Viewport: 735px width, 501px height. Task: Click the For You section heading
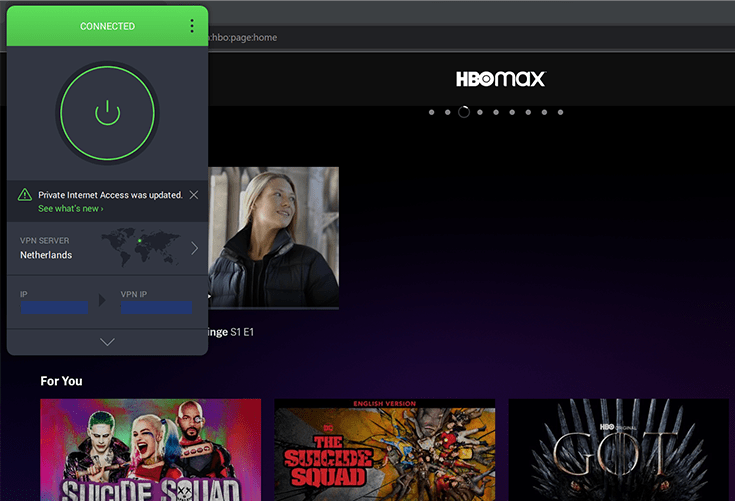61,381
